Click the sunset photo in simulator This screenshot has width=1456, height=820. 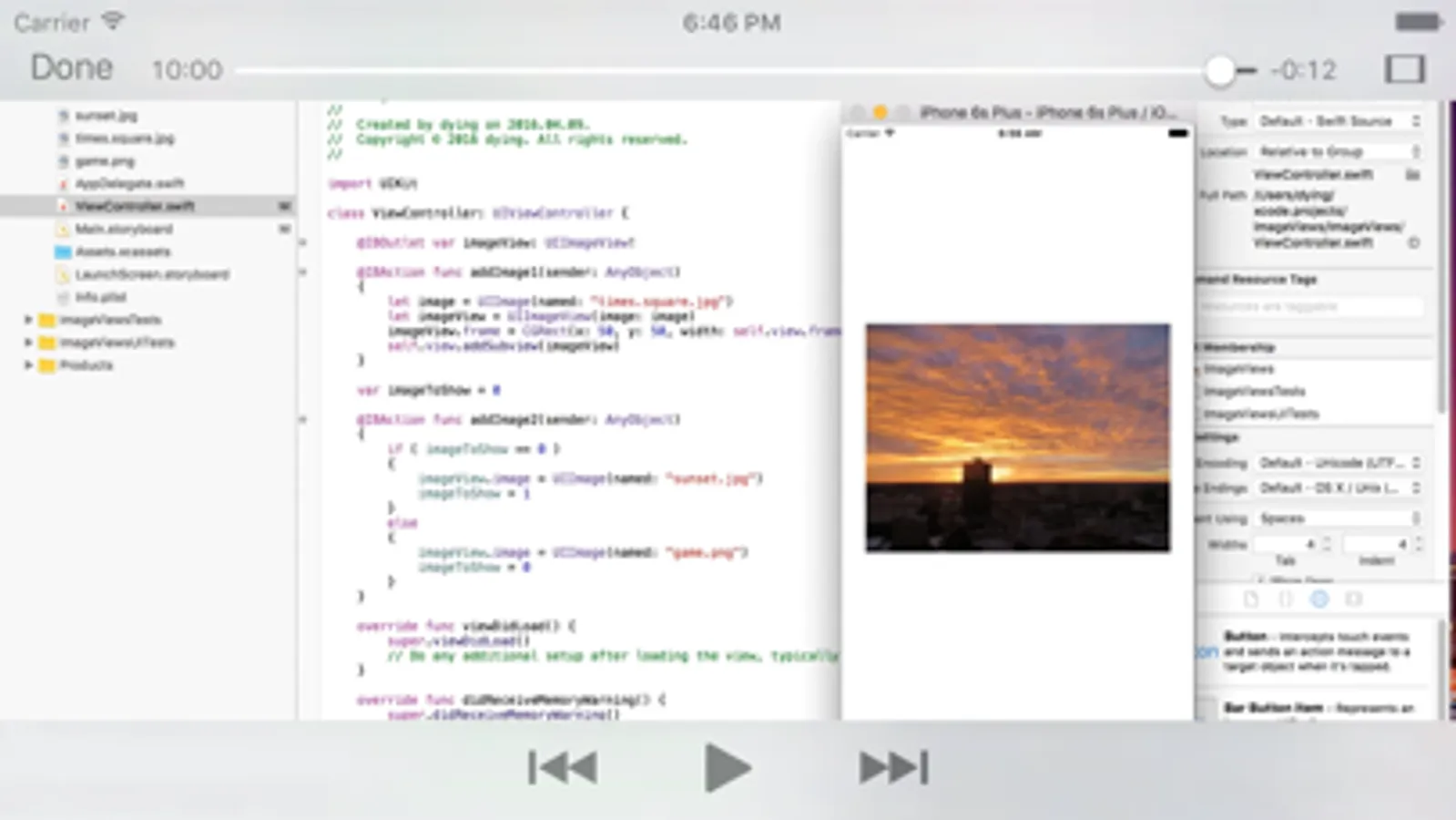(1017, 437)
